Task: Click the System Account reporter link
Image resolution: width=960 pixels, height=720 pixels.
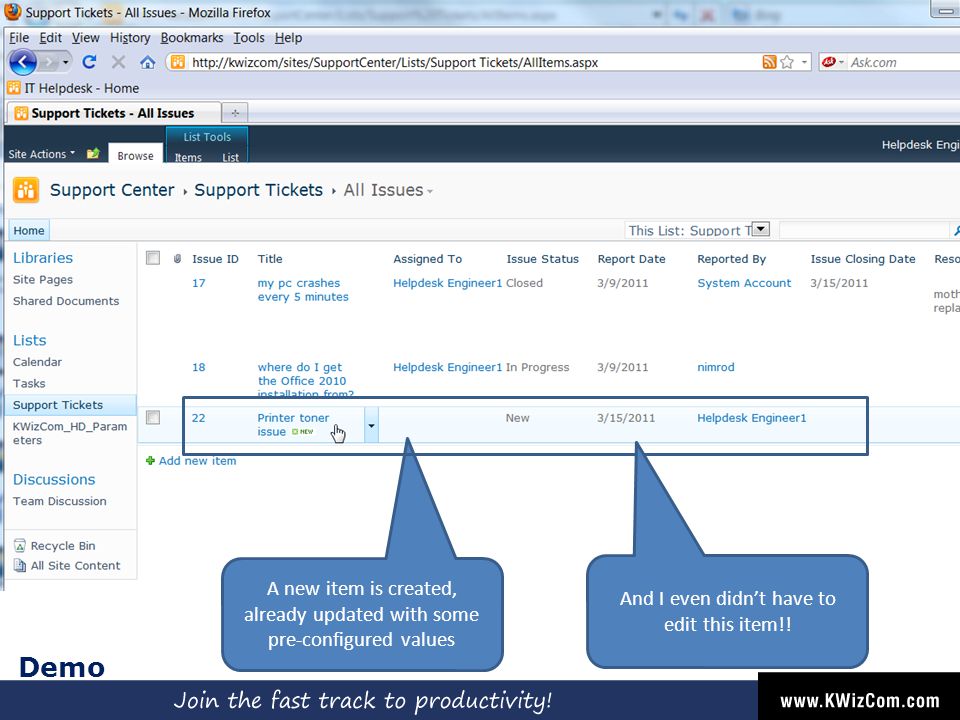Action: pyautogui.click(x=744, y=283)
